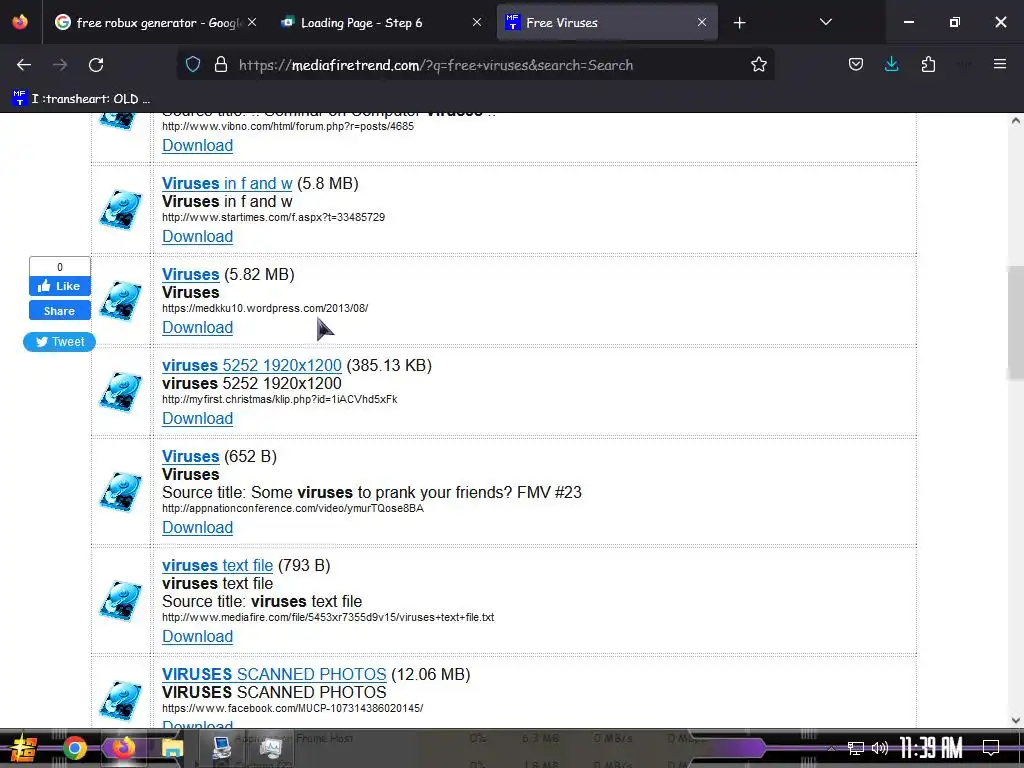Image resolution: width=1024 pixels, height=768 pixels.
Task: Open the Viruses in f and w link
Action: click(227, 184)
